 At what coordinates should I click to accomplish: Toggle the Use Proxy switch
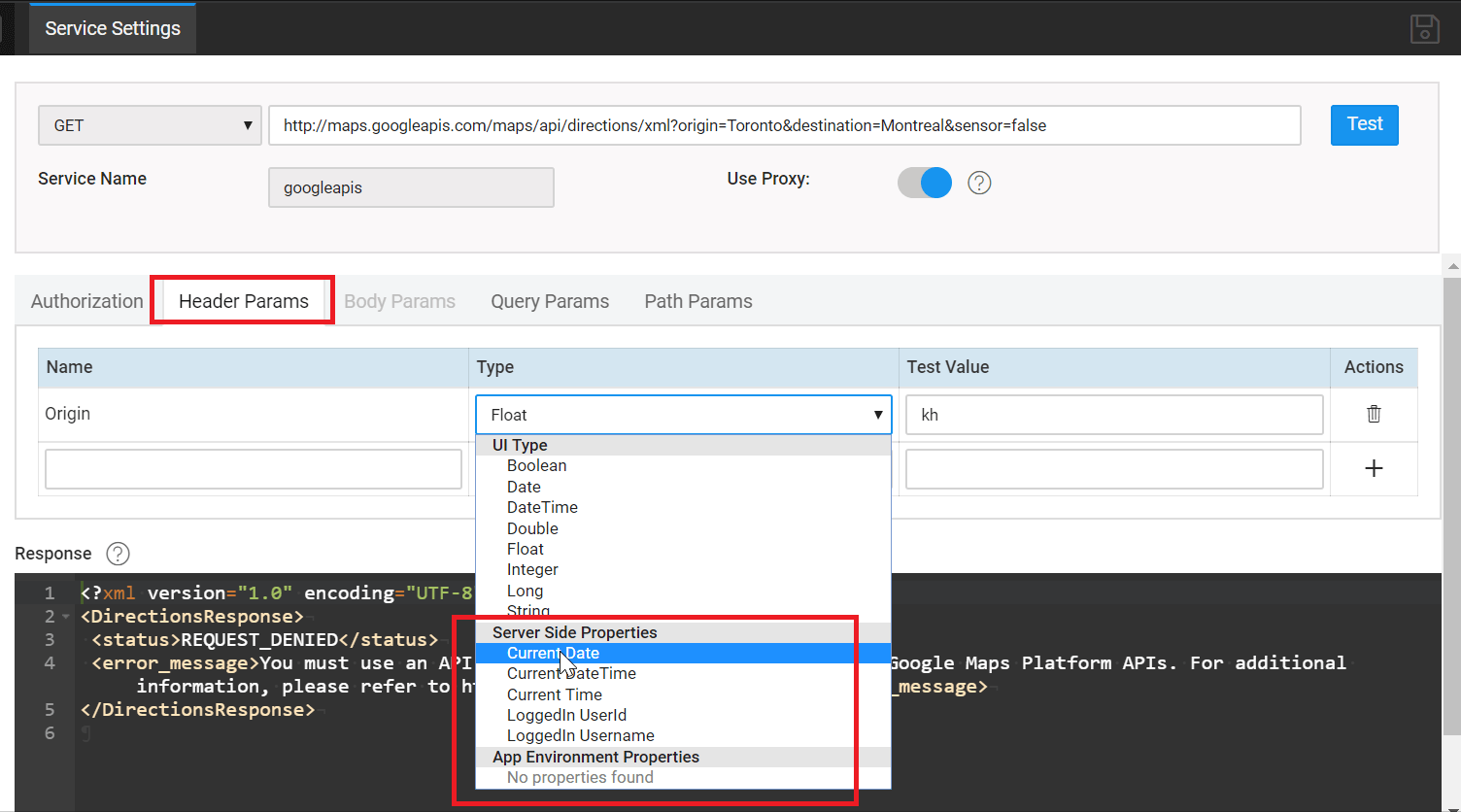pos(925,183)
